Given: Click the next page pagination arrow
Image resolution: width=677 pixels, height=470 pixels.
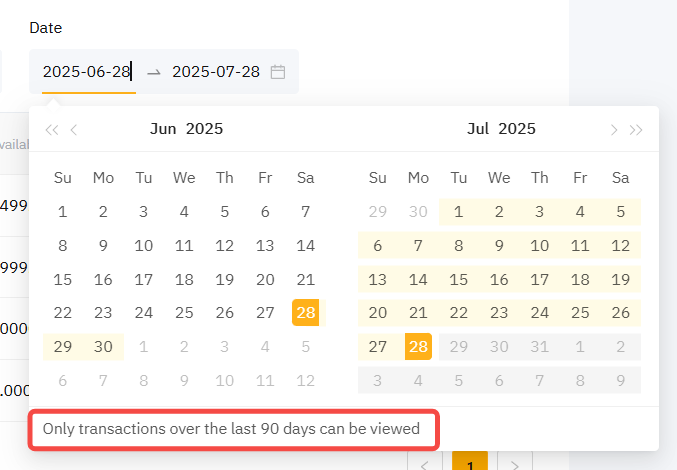Looking at the screenshot, I should [515, 463].
